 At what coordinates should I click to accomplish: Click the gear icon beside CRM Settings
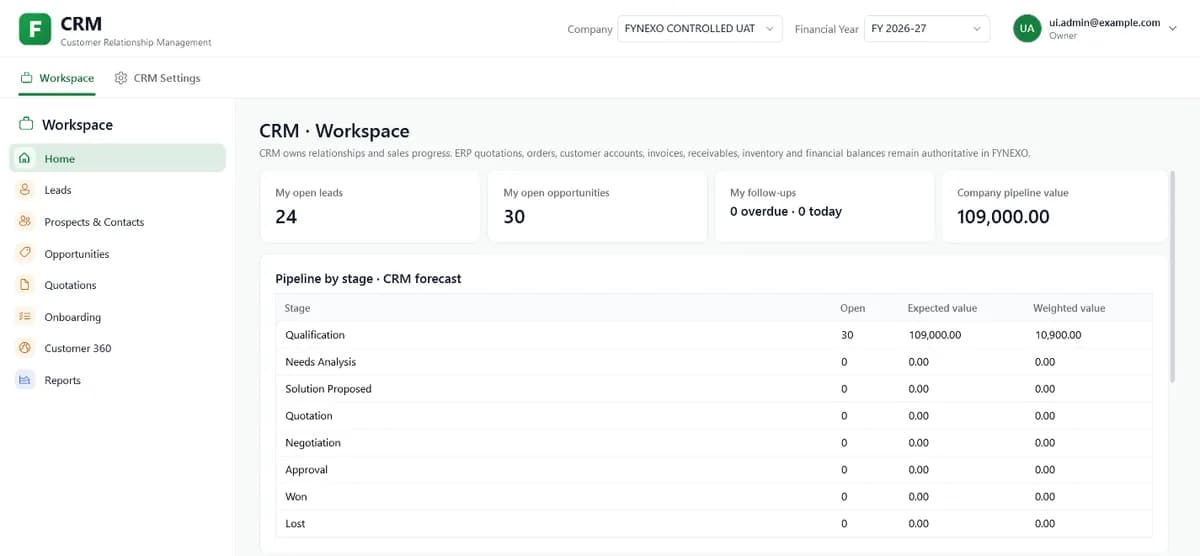coord(121,78)
